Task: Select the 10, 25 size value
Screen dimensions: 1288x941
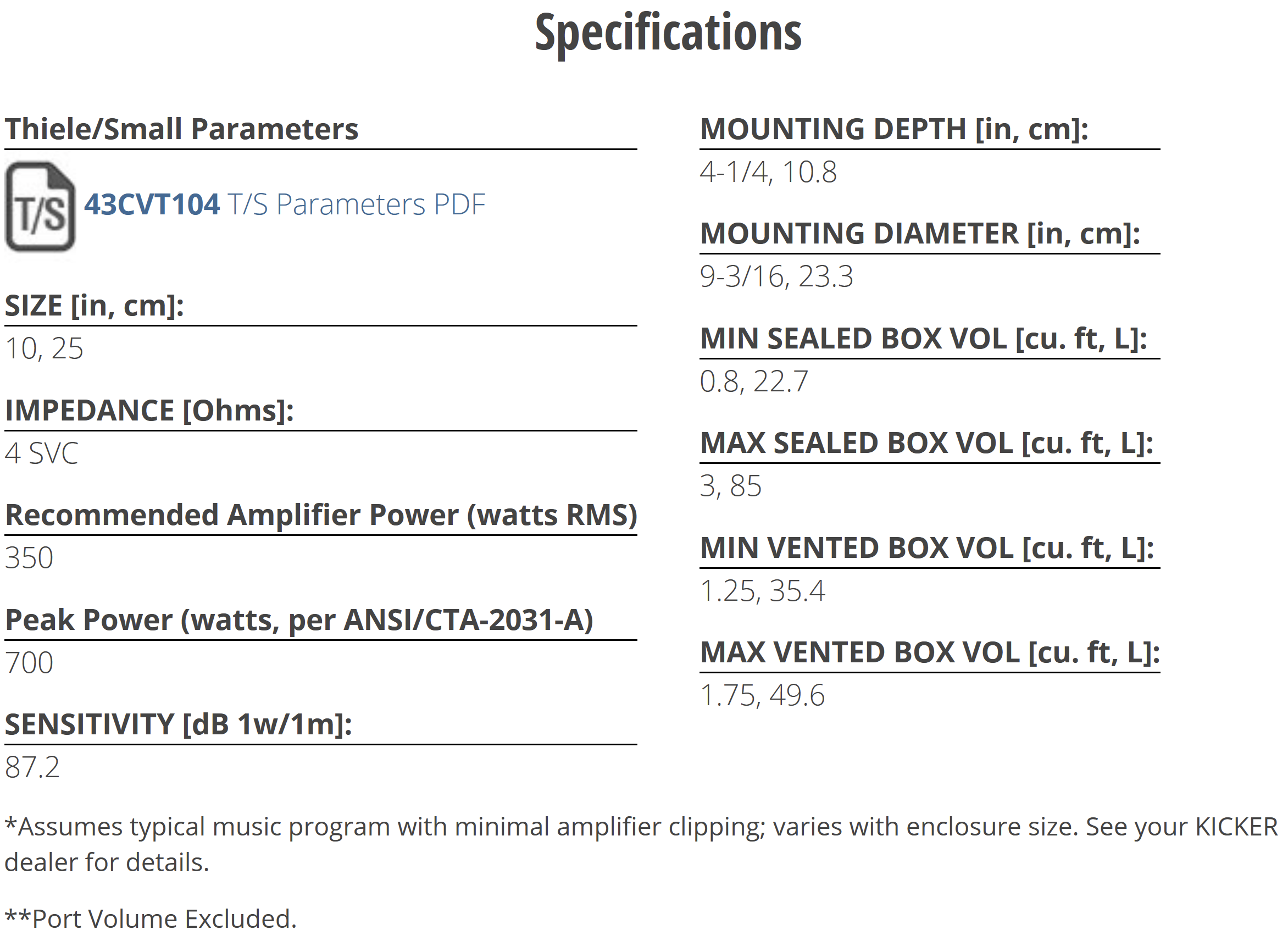Action: 44,348
